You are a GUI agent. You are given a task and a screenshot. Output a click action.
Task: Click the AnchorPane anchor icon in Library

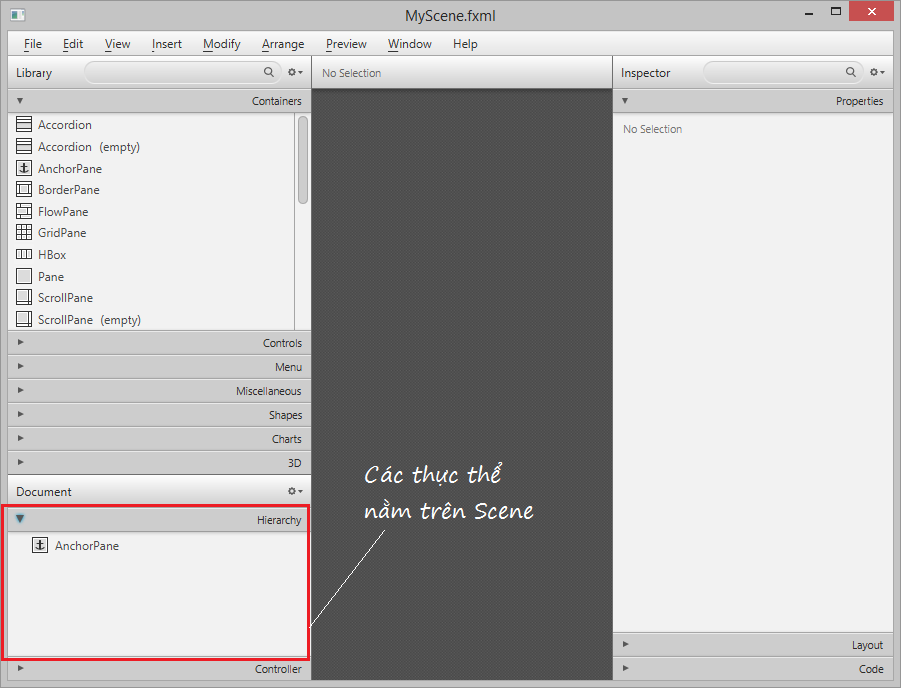tap(24, 168)
